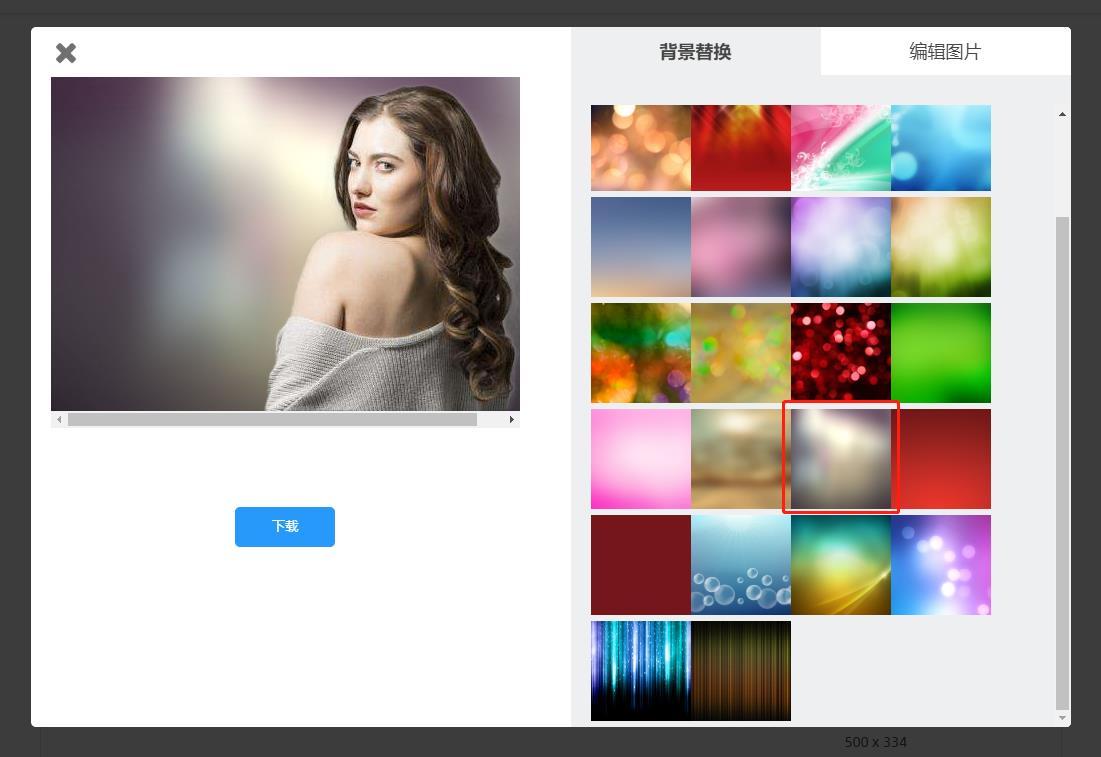Select the solid bright green gradient background

pyautogui.click(x=941, y=353)
